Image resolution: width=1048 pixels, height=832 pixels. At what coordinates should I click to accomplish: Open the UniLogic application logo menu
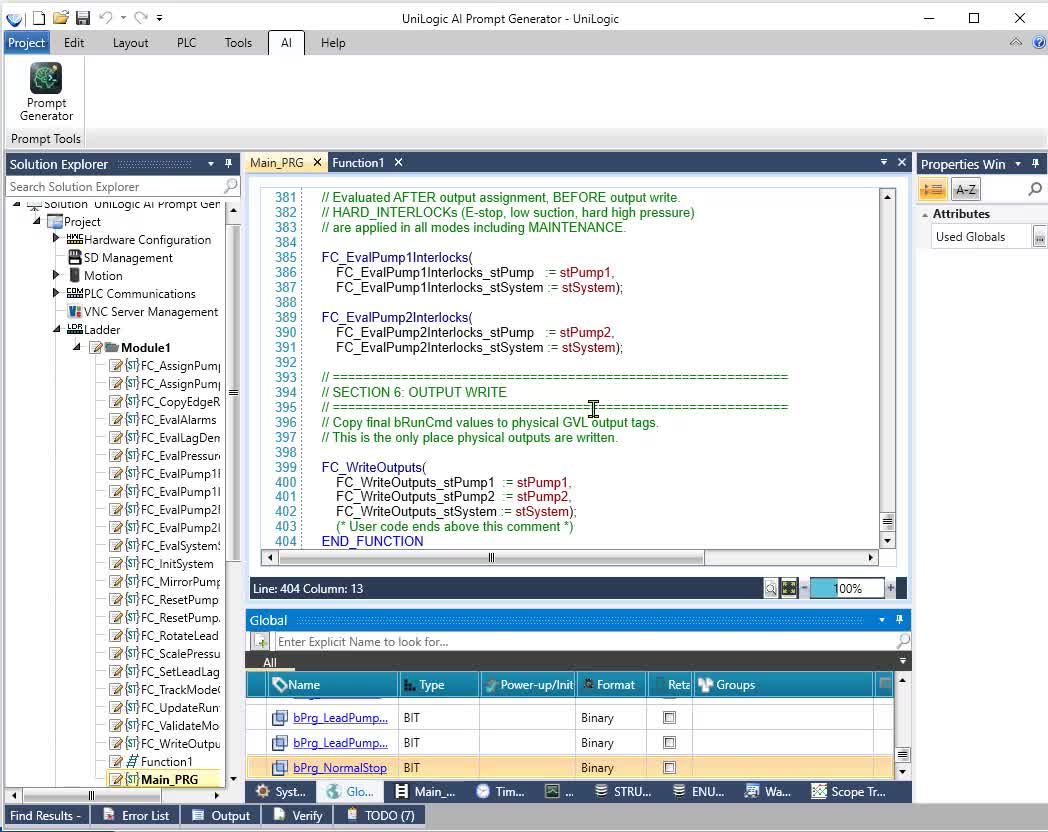[14, 19]
